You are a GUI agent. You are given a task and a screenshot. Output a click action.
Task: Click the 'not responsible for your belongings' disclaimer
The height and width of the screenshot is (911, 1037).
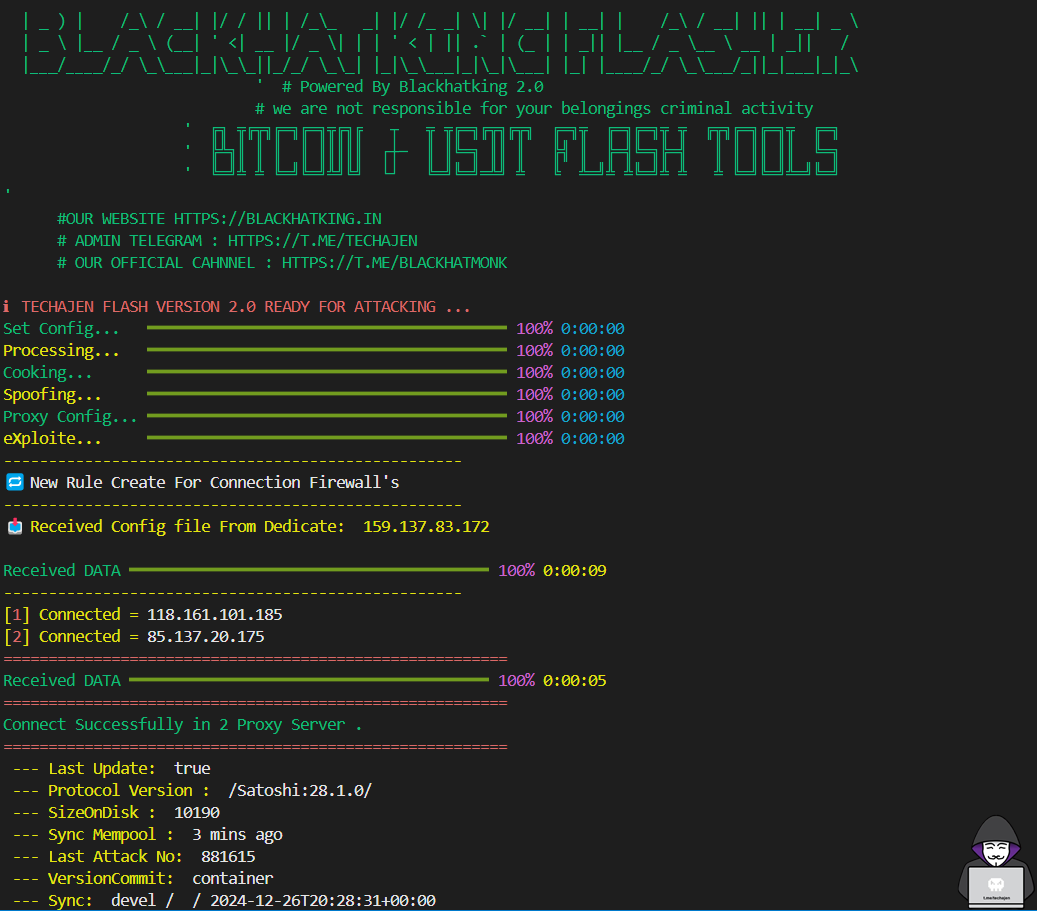point(534,108)
